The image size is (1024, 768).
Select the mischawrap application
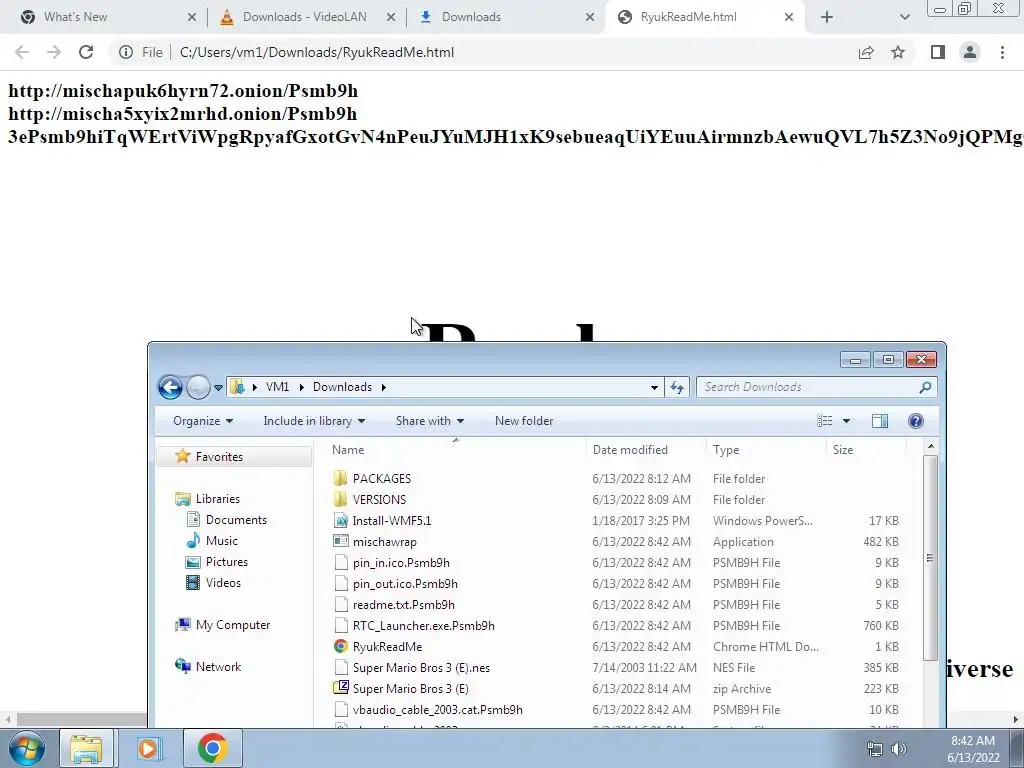point(384,541)
